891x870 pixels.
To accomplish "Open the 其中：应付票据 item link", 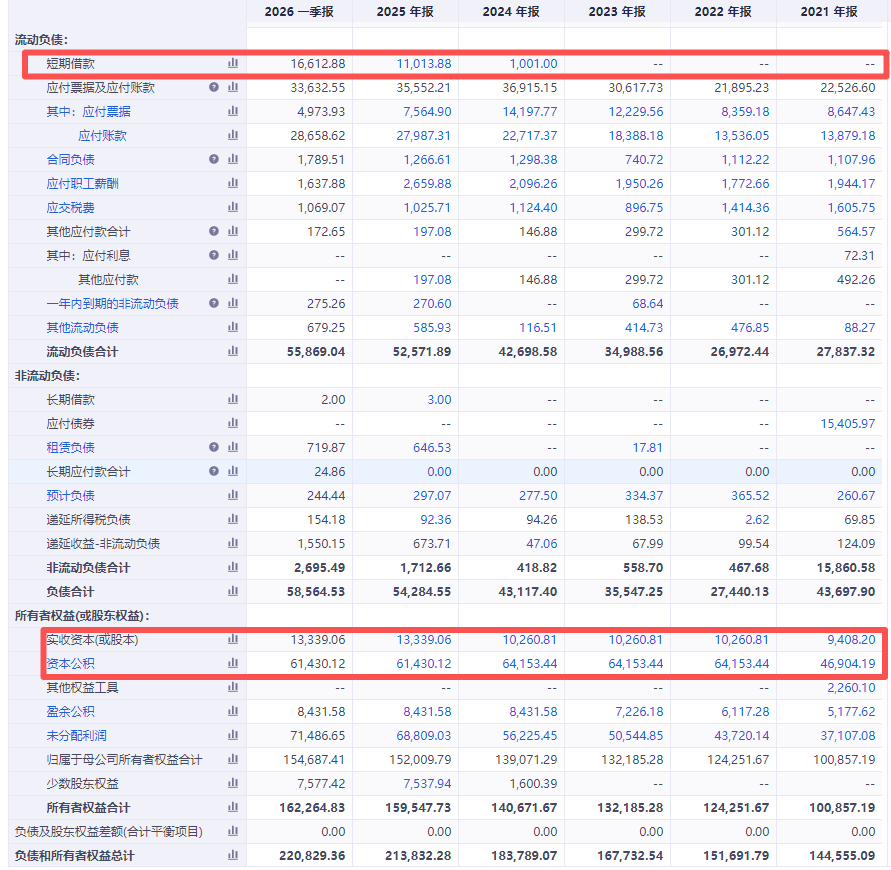I will pos(88,111).
